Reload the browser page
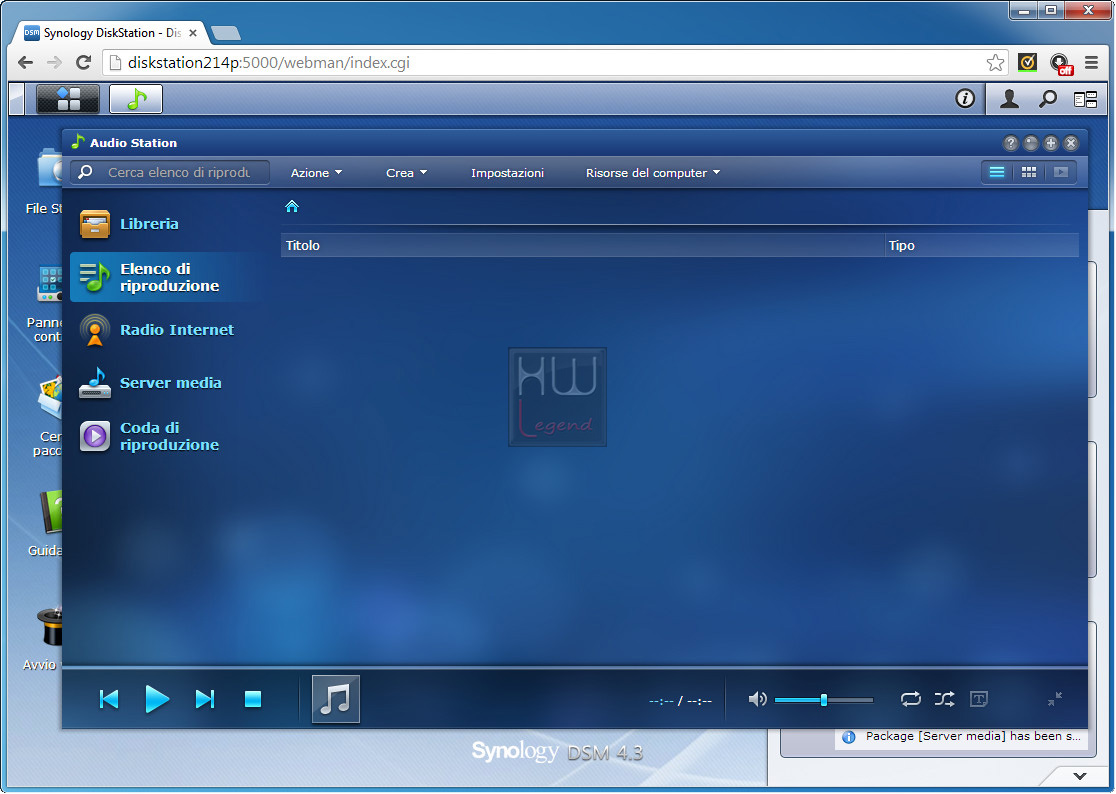 (x=83, y=63)
